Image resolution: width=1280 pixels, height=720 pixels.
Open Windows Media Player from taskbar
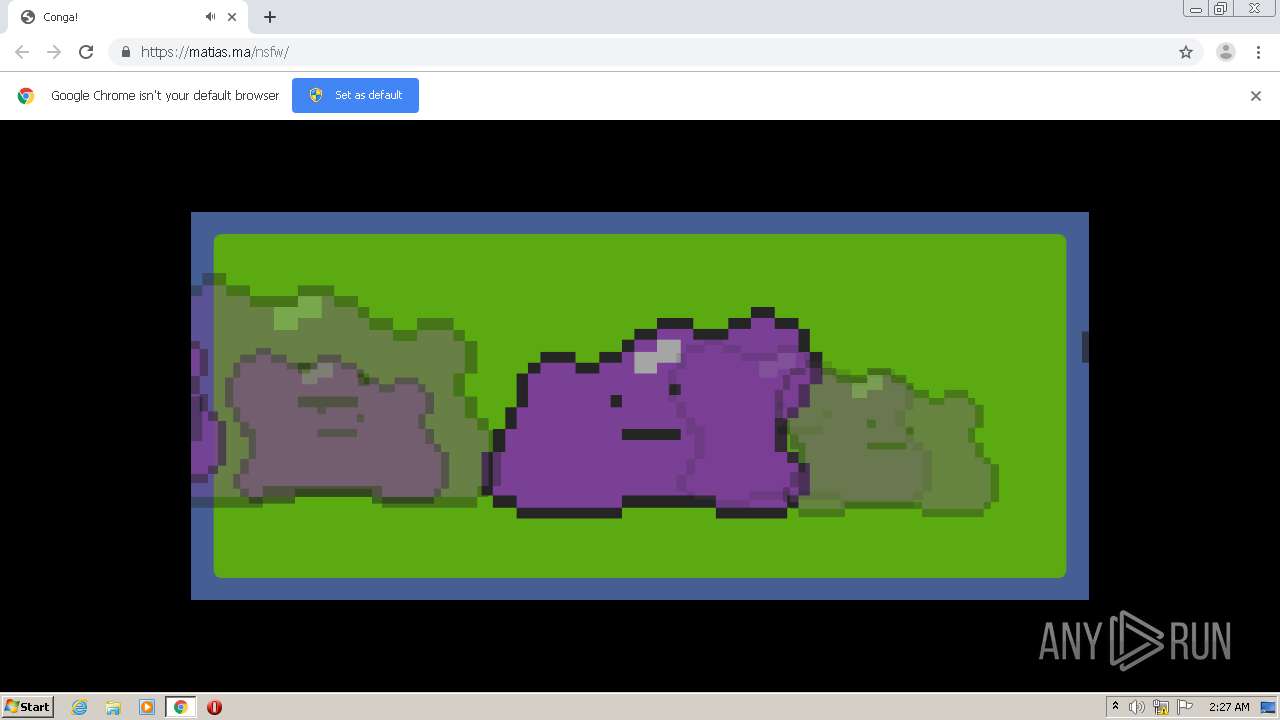(x=147, y=707)
